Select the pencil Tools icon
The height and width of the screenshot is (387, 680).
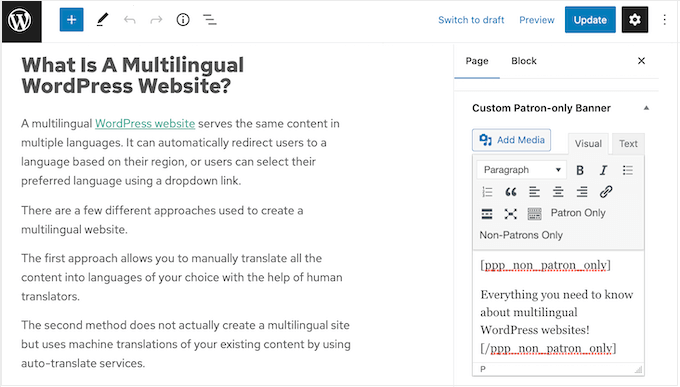102,20
